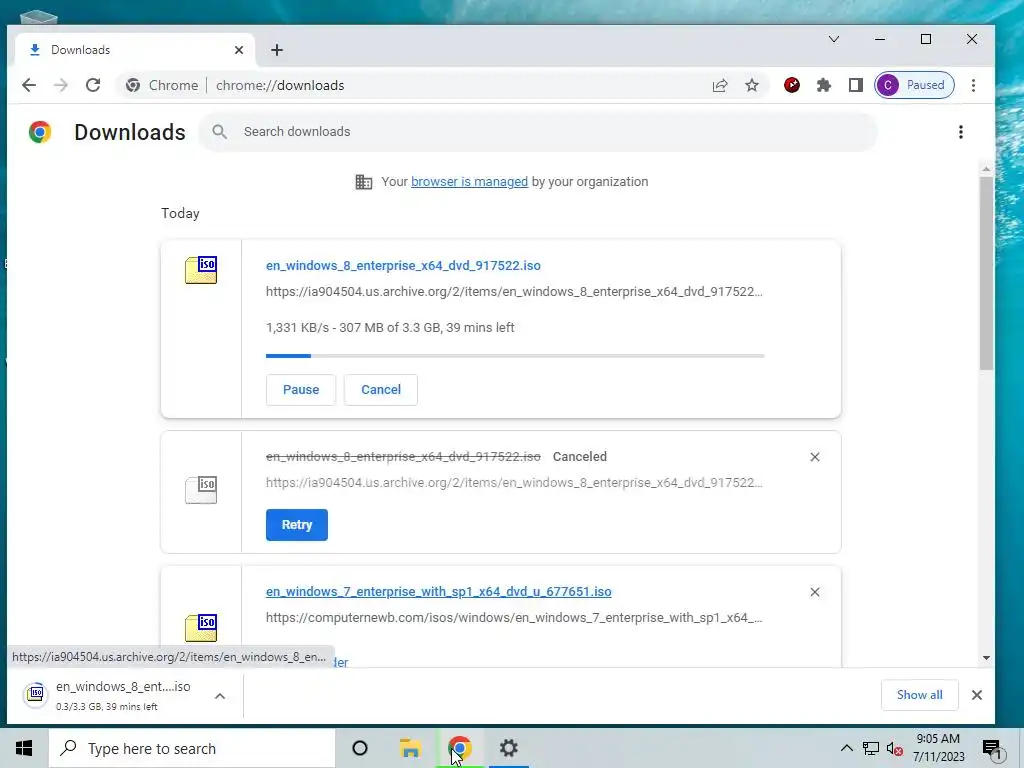
Task: Click the 'Today' date heading
Action: [x=180, y=214]
